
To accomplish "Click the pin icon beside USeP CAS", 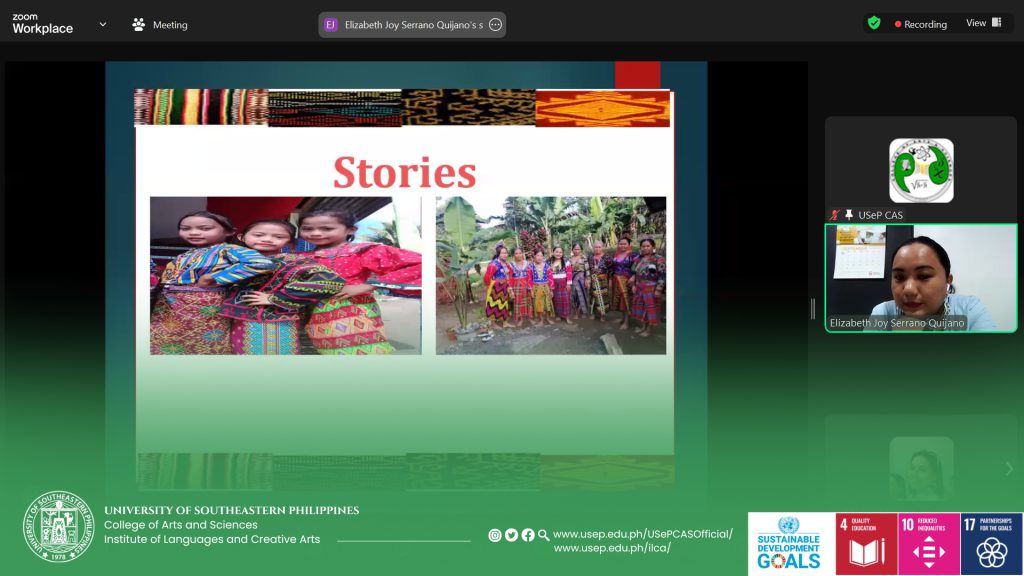I will tap(849, 215).
